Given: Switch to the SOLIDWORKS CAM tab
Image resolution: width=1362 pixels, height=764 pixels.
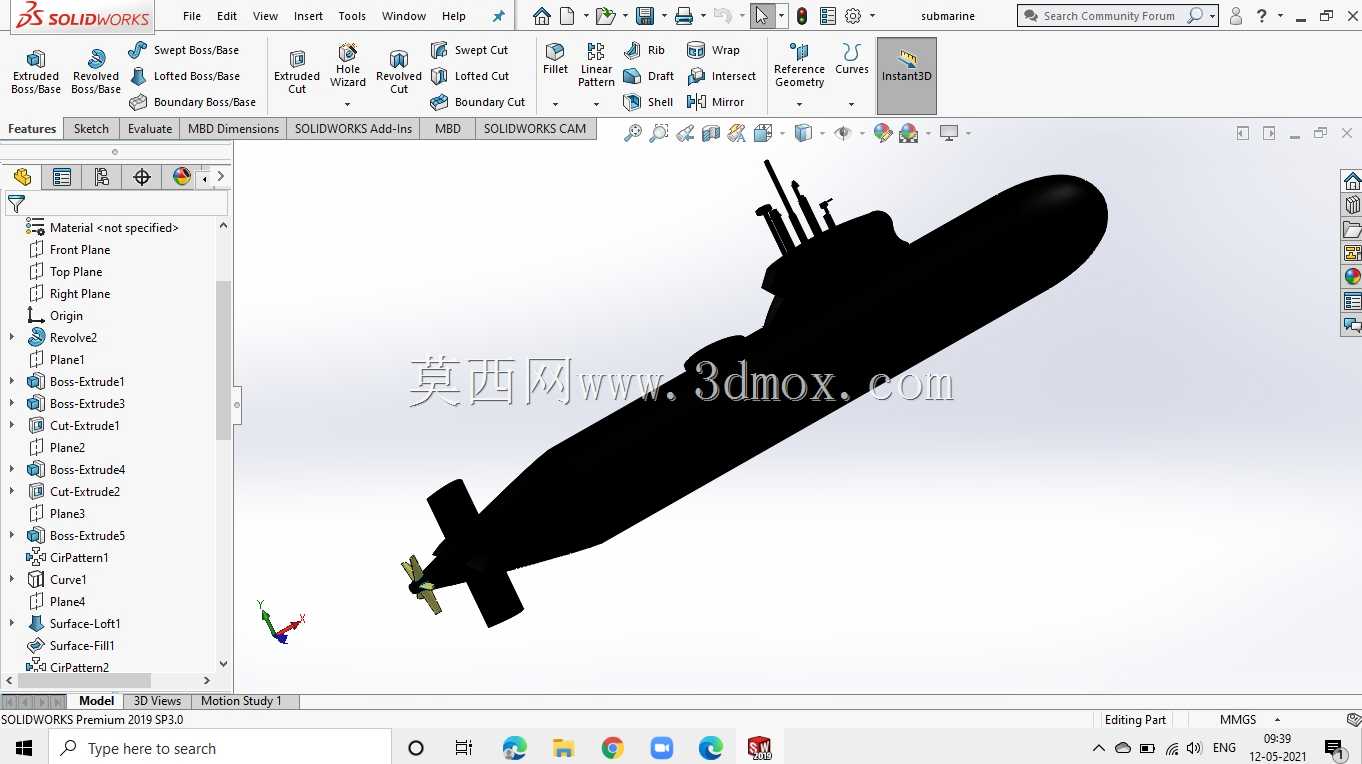Looking at the screenshot, I should coord(535,129).
